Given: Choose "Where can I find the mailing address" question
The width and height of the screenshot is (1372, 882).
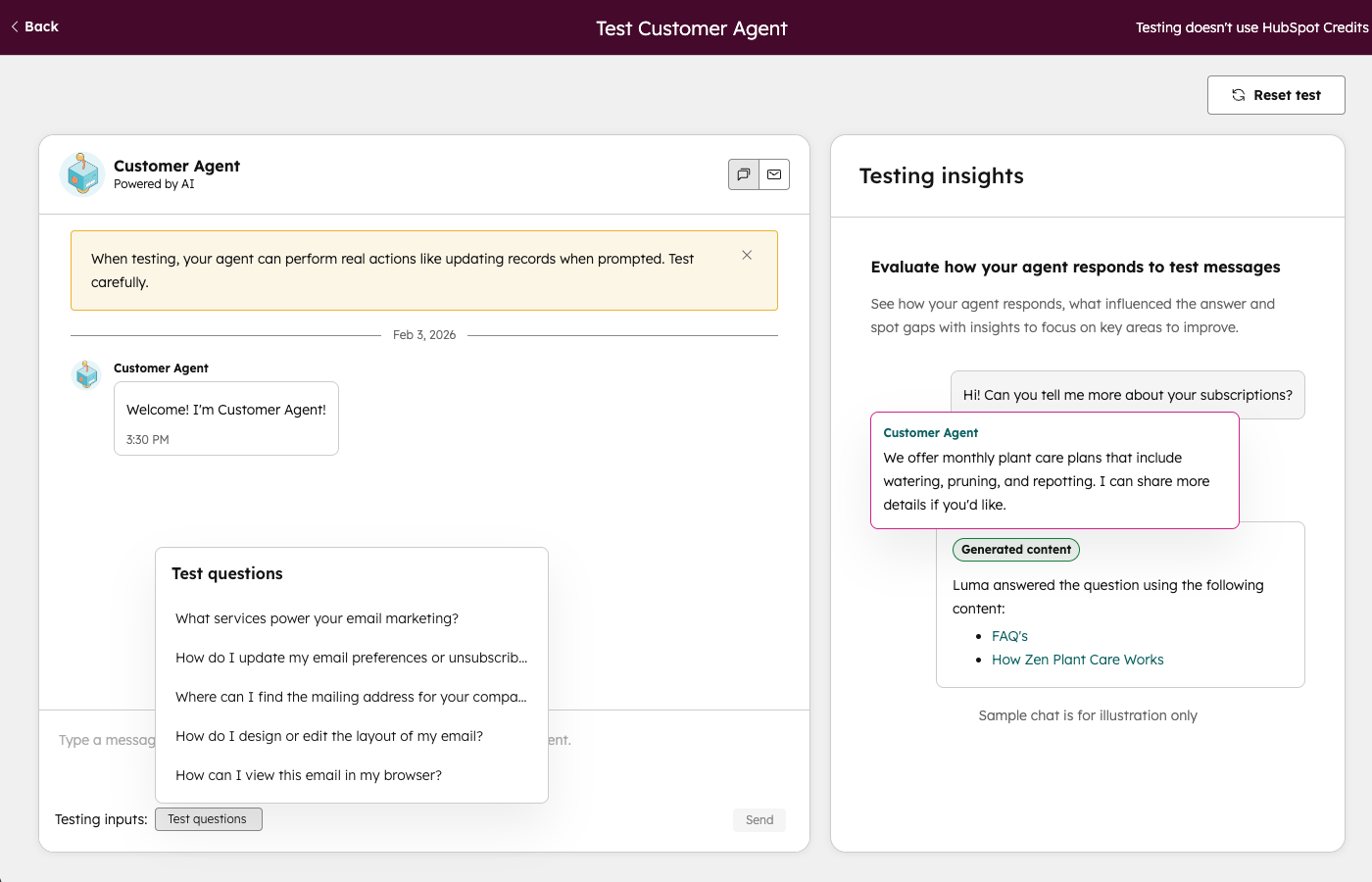Looking at the screenshot, I should (351, 697).
